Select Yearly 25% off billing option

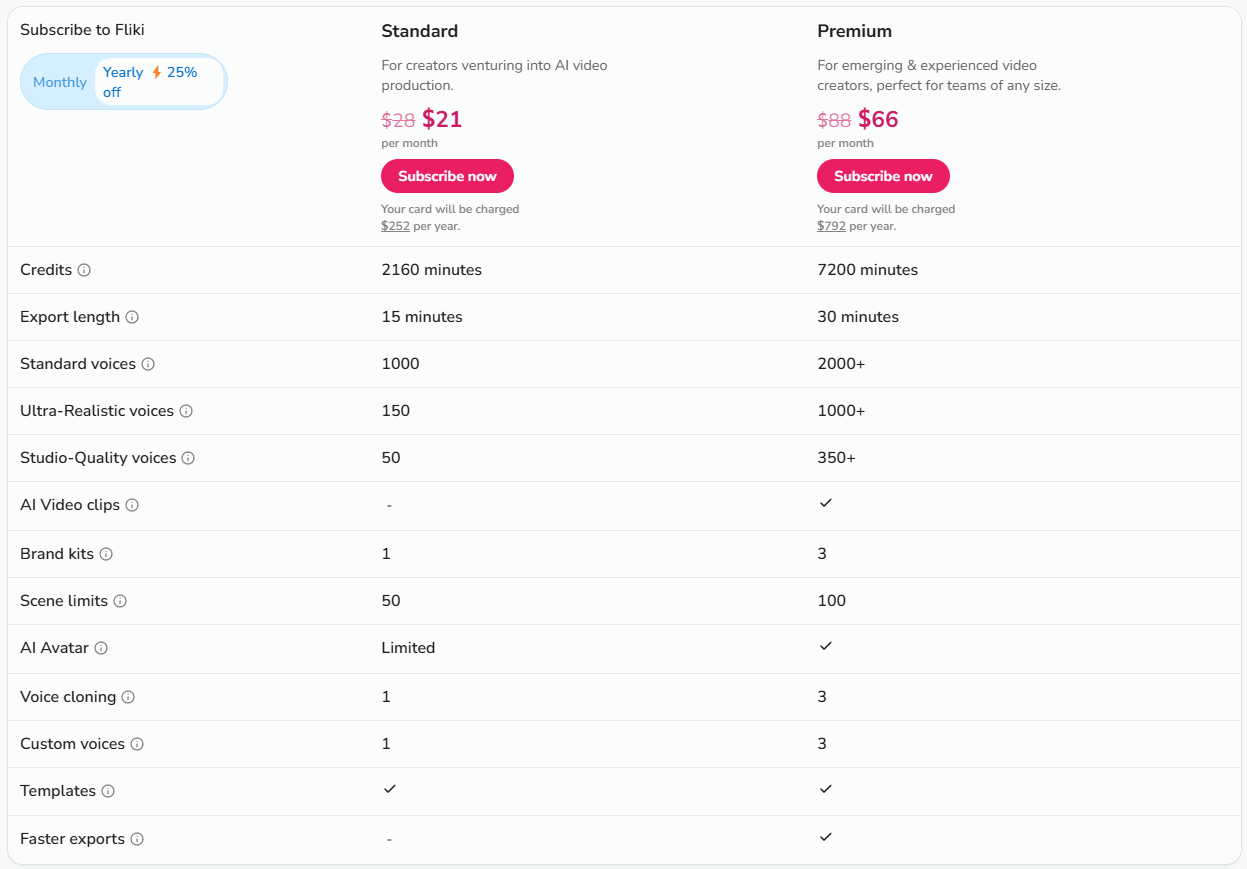coord(159,82)
